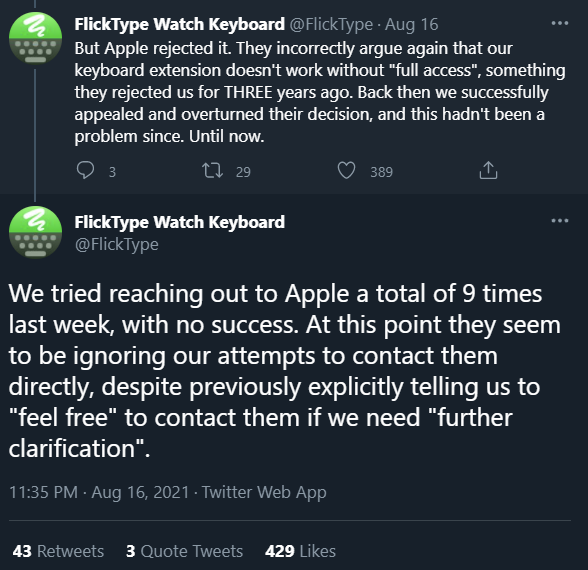Click FlickType avatar on the main tweet
The height and width of the screenshot is (570, 588).
(35, 232)
